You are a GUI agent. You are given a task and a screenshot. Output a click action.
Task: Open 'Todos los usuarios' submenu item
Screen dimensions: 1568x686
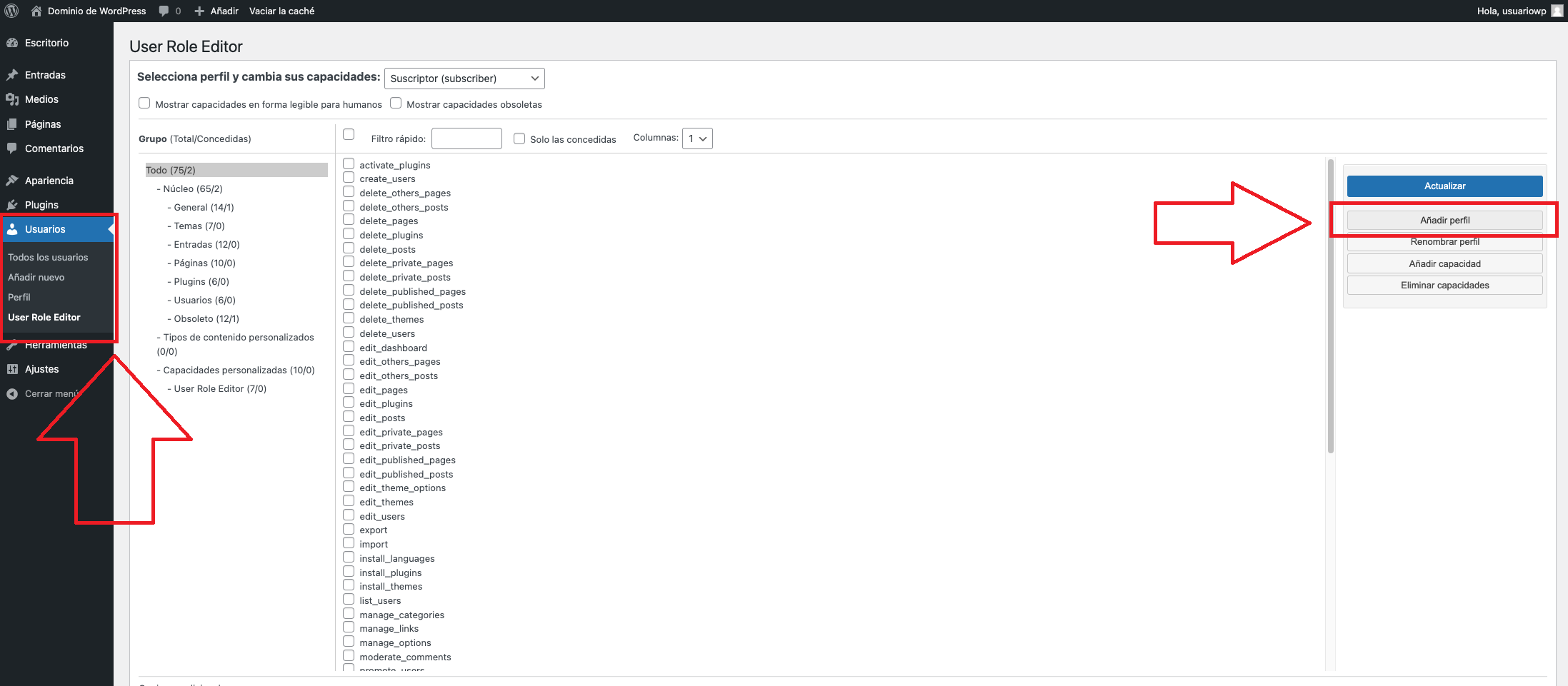click(48, 257)
